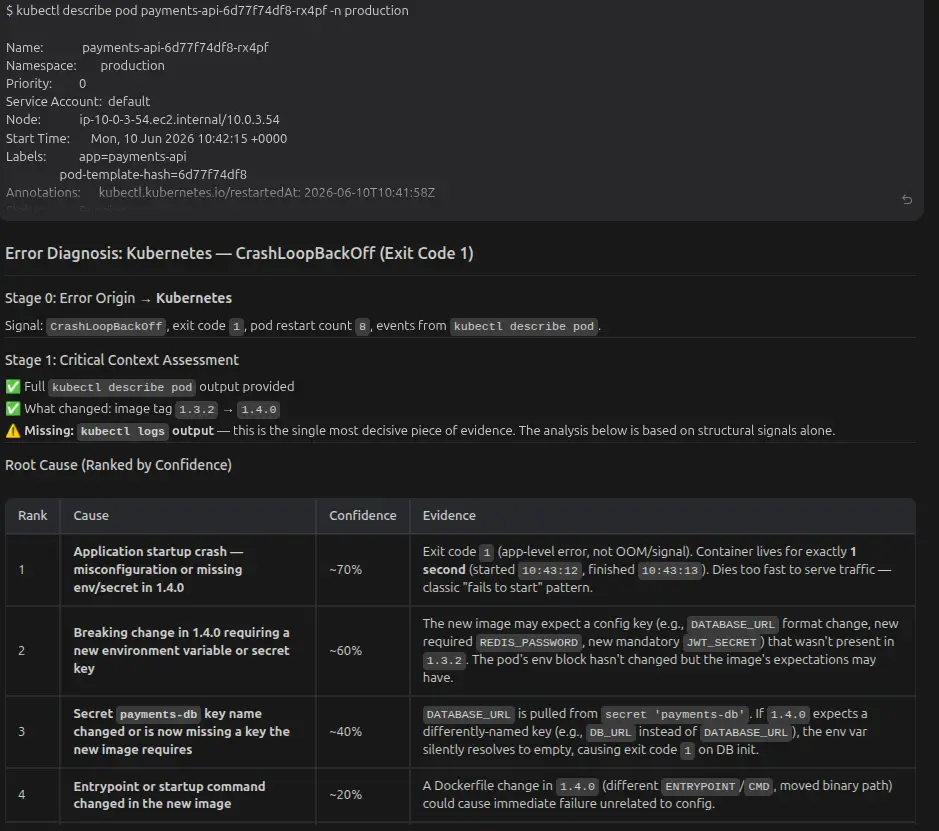
Task: Click the kubectl describe pod command line
Action: 207,10
